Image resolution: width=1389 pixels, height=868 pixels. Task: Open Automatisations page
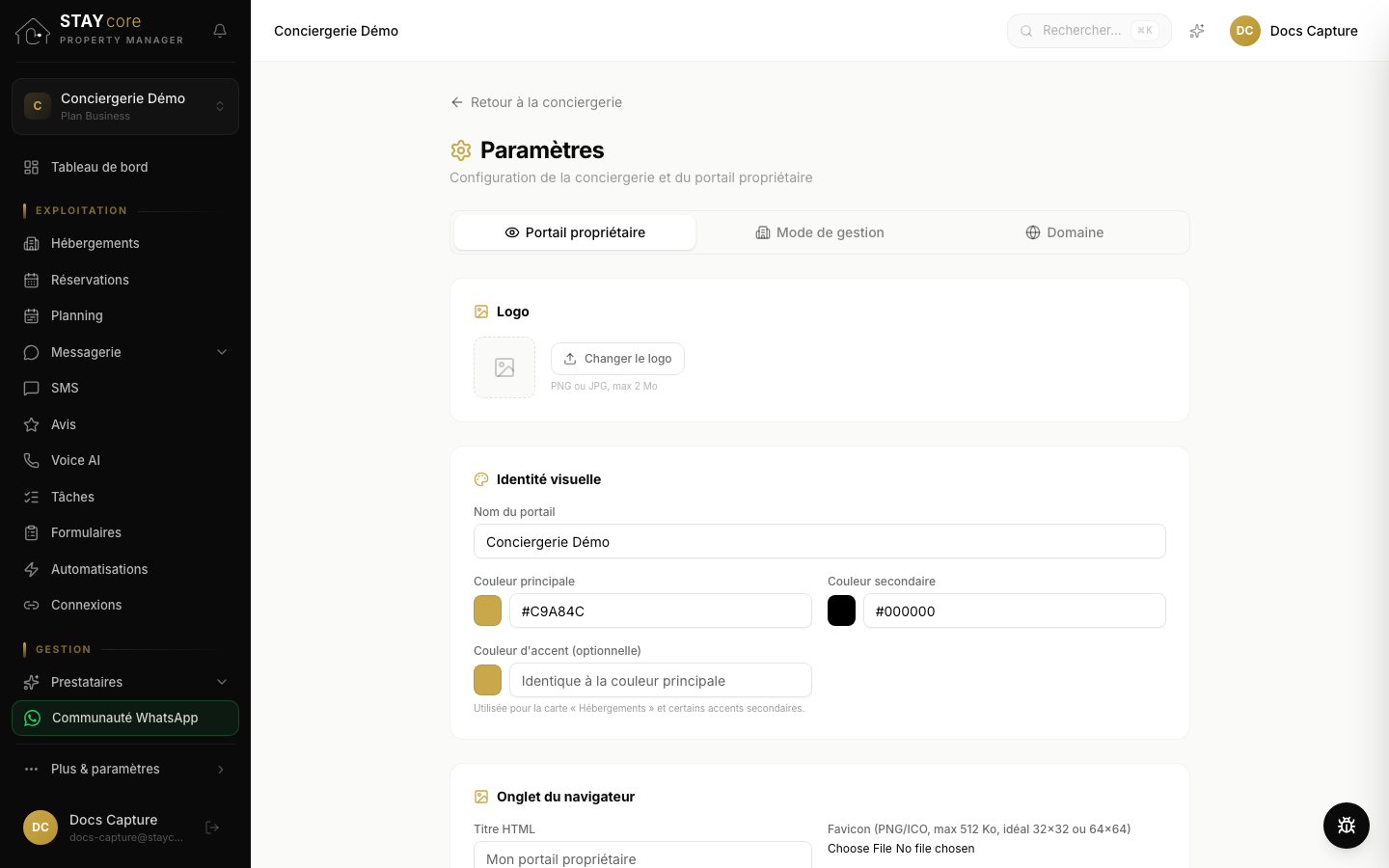point(125,569)
